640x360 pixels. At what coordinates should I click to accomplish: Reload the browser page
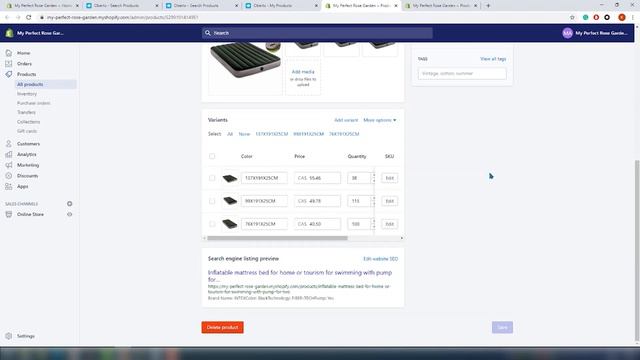[29, 17]
